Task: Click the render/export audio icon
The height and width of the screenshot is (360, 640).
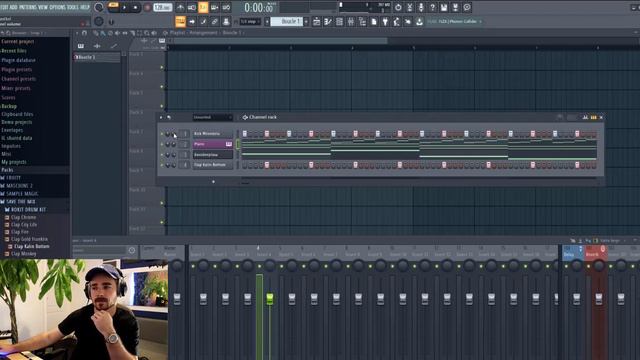Action: 455,7
